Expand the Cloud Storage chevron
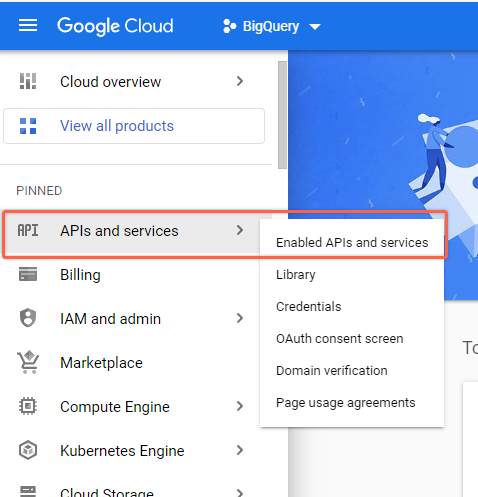The width and height of the screenshot is (478, 497). pyautogui.click(x=240, y=492)
